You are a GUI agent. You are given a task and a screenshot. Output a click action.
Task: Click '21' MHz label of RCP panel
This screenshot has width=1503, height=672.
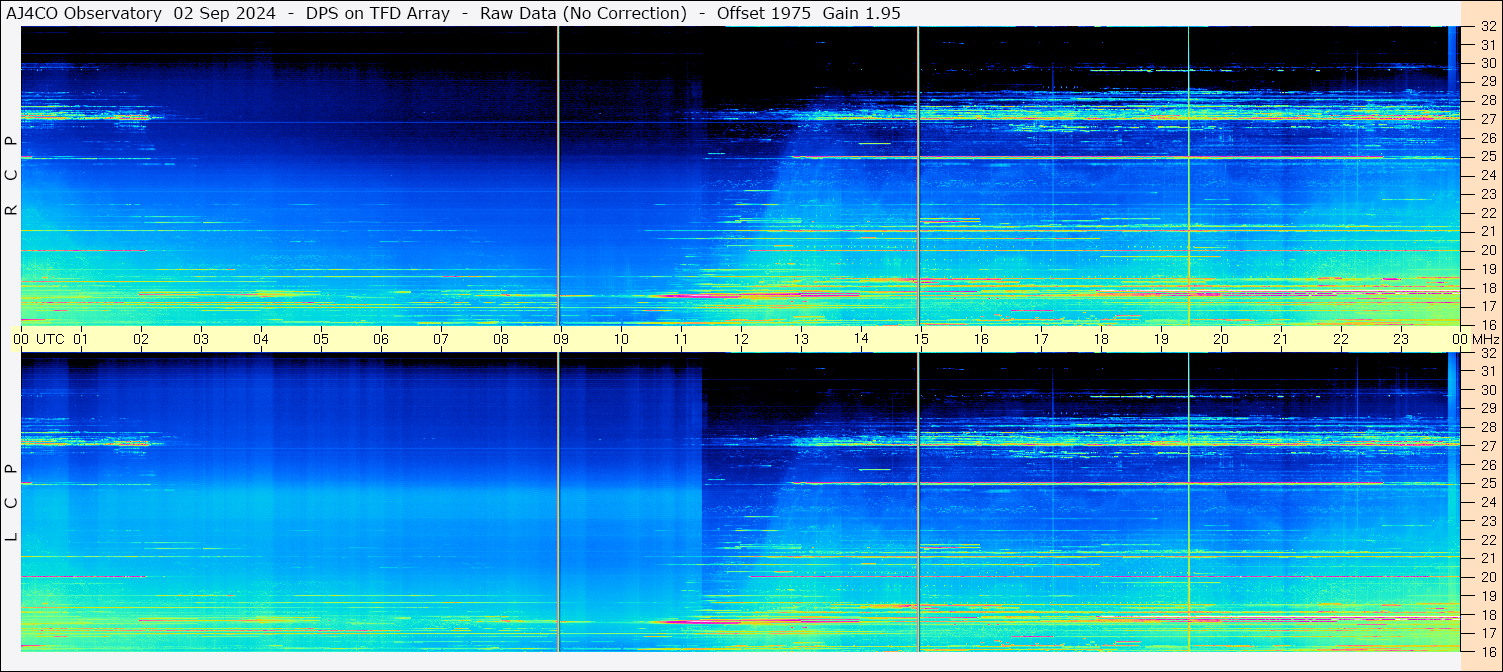point(1488,231)
